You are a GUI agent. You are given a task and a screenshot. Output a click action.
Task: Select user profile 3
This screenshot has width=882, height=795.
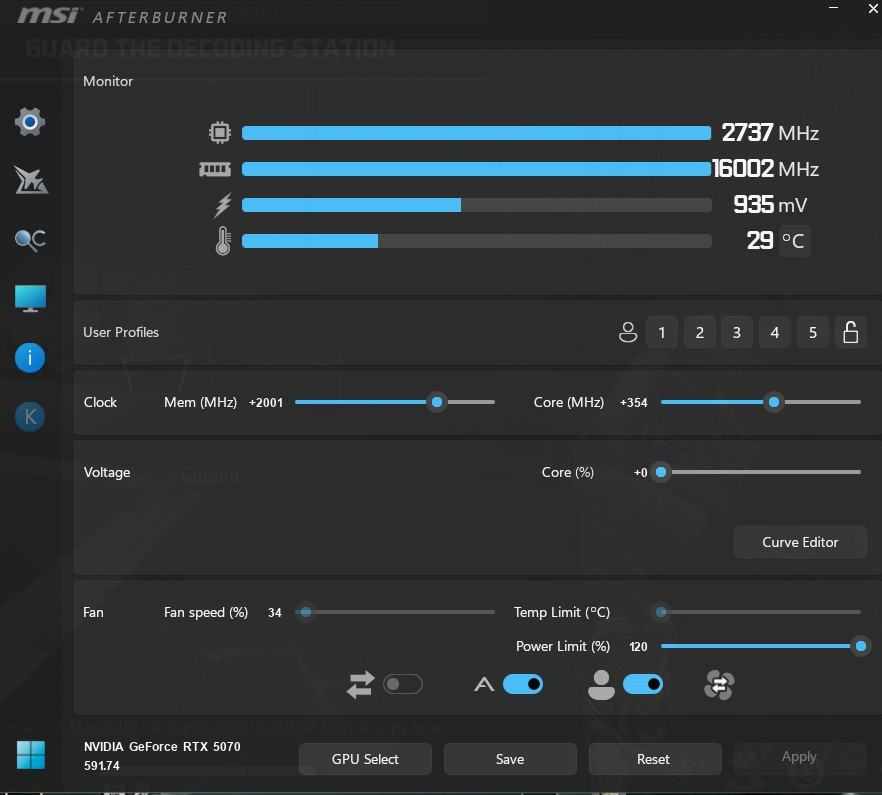tap(737, 333)
